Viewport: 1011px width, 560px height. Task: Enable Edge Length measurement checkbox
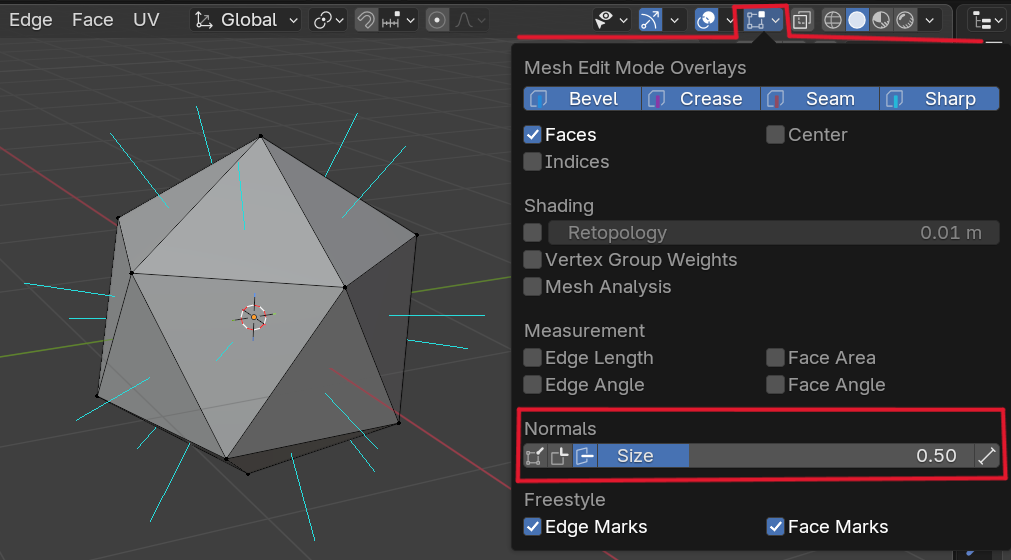(533, 358)
